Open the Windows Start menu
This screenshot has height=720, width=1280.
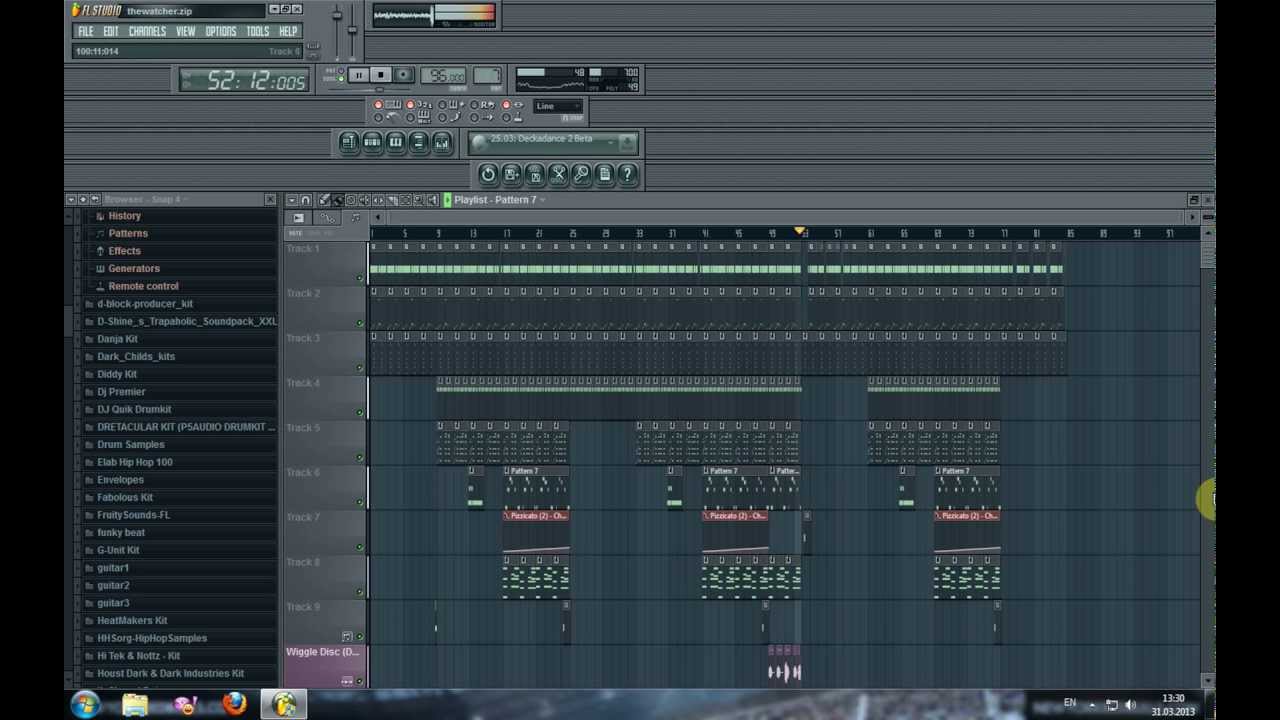[x=85, y=704]
